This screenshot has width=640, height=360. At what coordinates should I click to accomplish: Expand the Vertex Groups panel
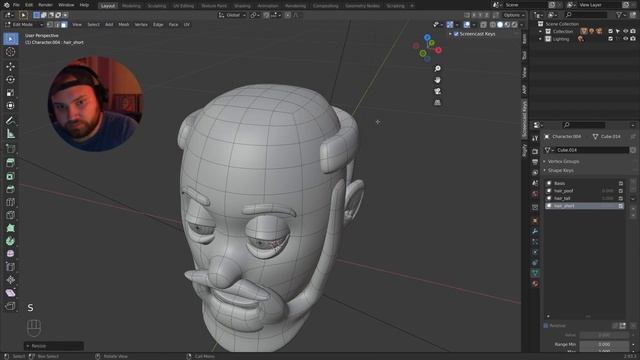pos(544,162)
